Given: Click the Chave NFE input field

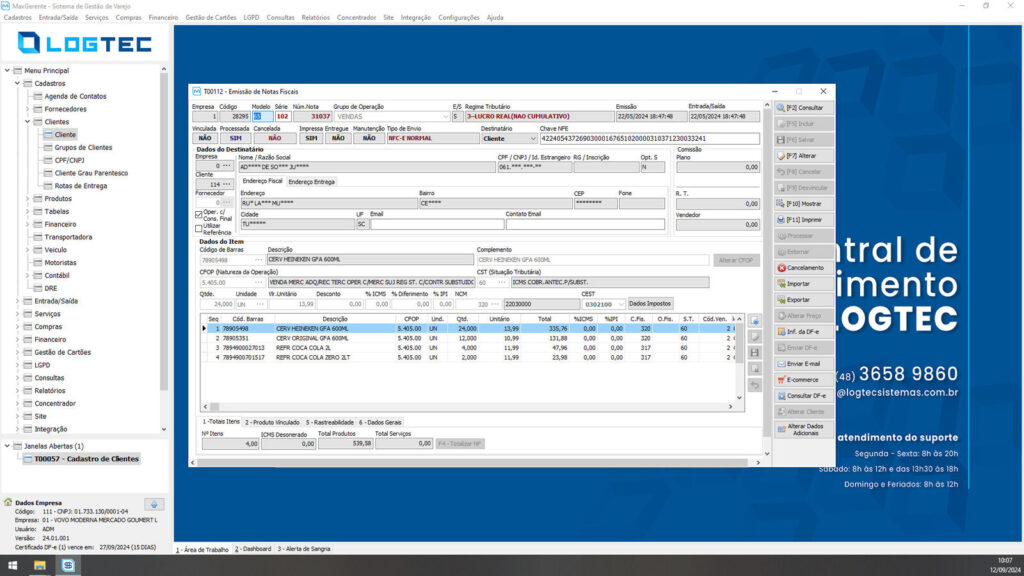Looking at the screenshot, I should pos(649,138).
